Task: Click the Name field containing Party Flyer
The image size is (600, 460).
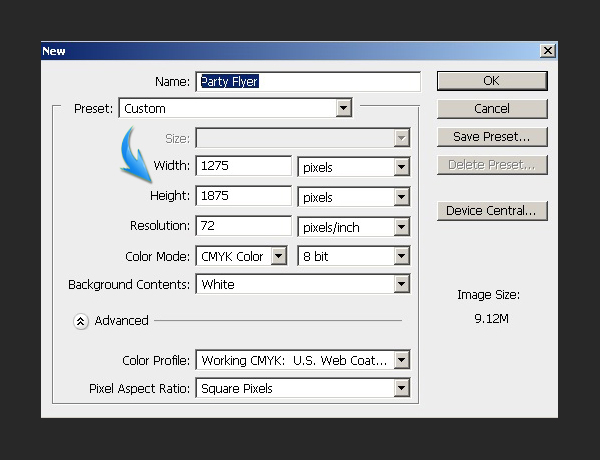Action: point(307,82)
